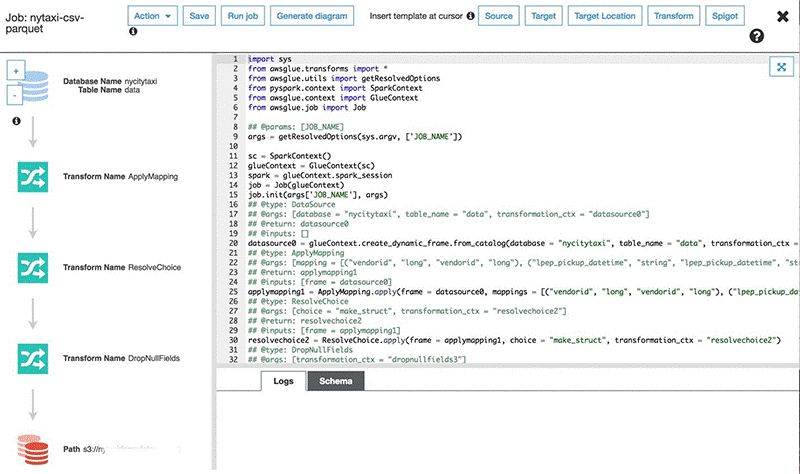Image resolution: width=800 pixels, height=474 pixels.
Task: Click the 'Transform Name ResolveChoice' label
Action: point(122,267)
